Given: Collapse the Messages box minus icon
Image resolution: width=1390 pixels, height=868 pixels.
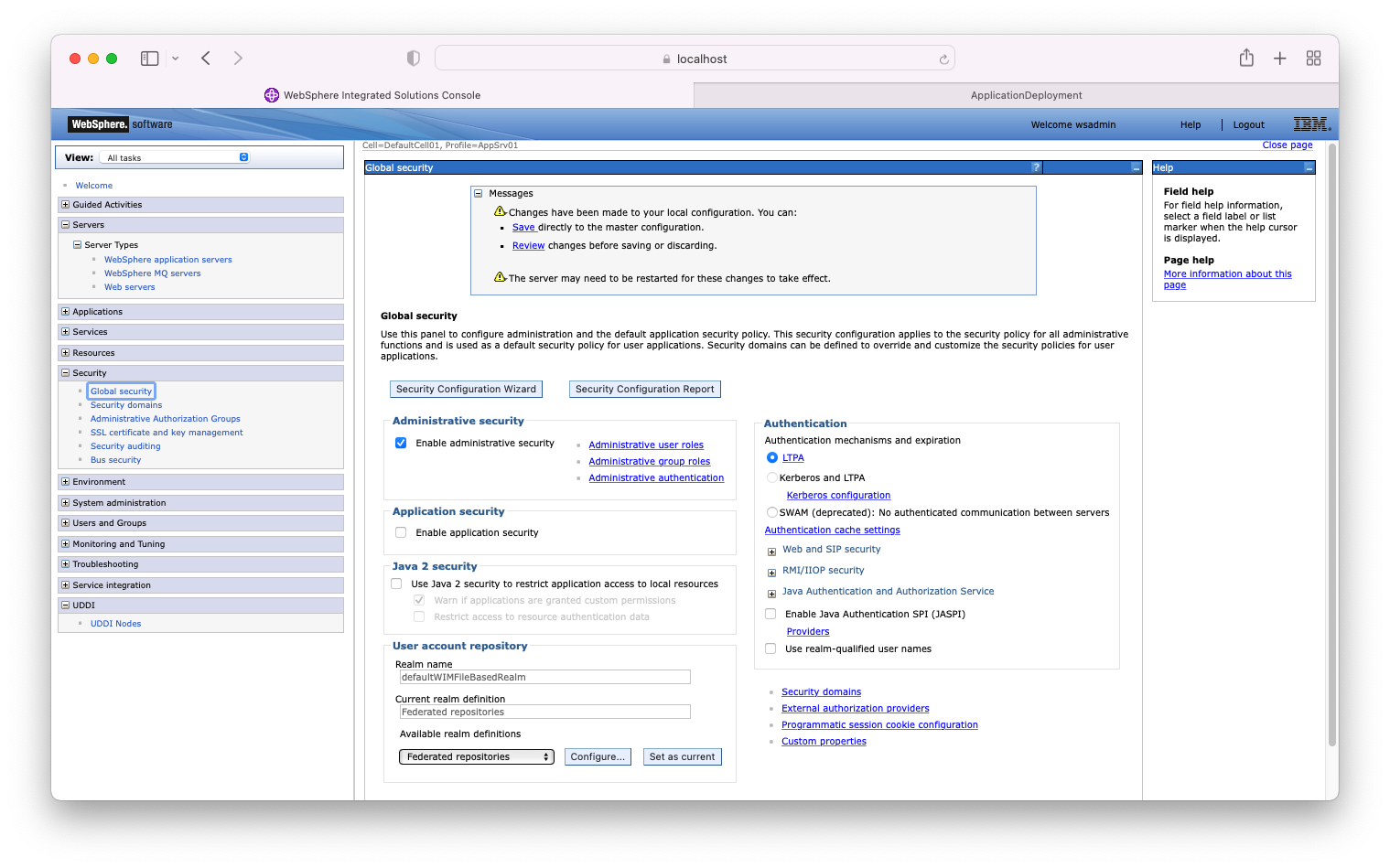Looking at the screenshot, I should click(x=478, y=194).
